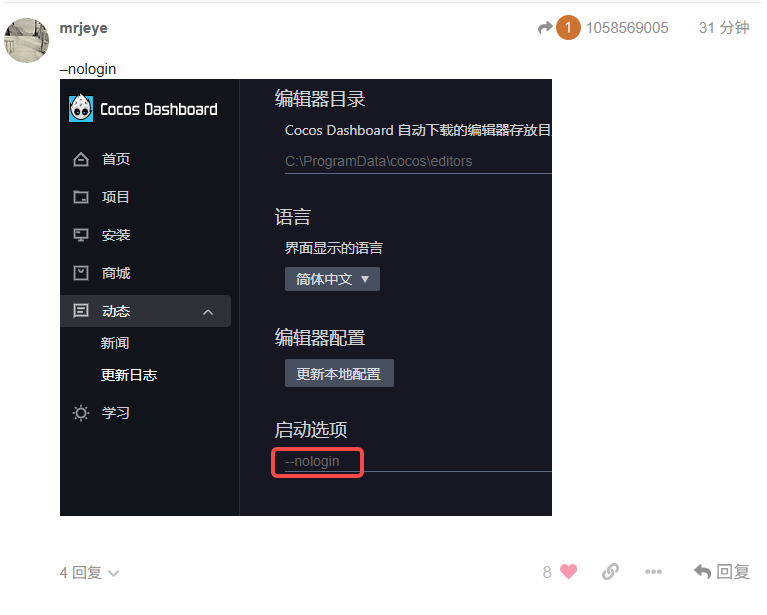Click the 学习 lightbulb icon
The height and width of the screenshot is (615, 767).
click(81, 413)
